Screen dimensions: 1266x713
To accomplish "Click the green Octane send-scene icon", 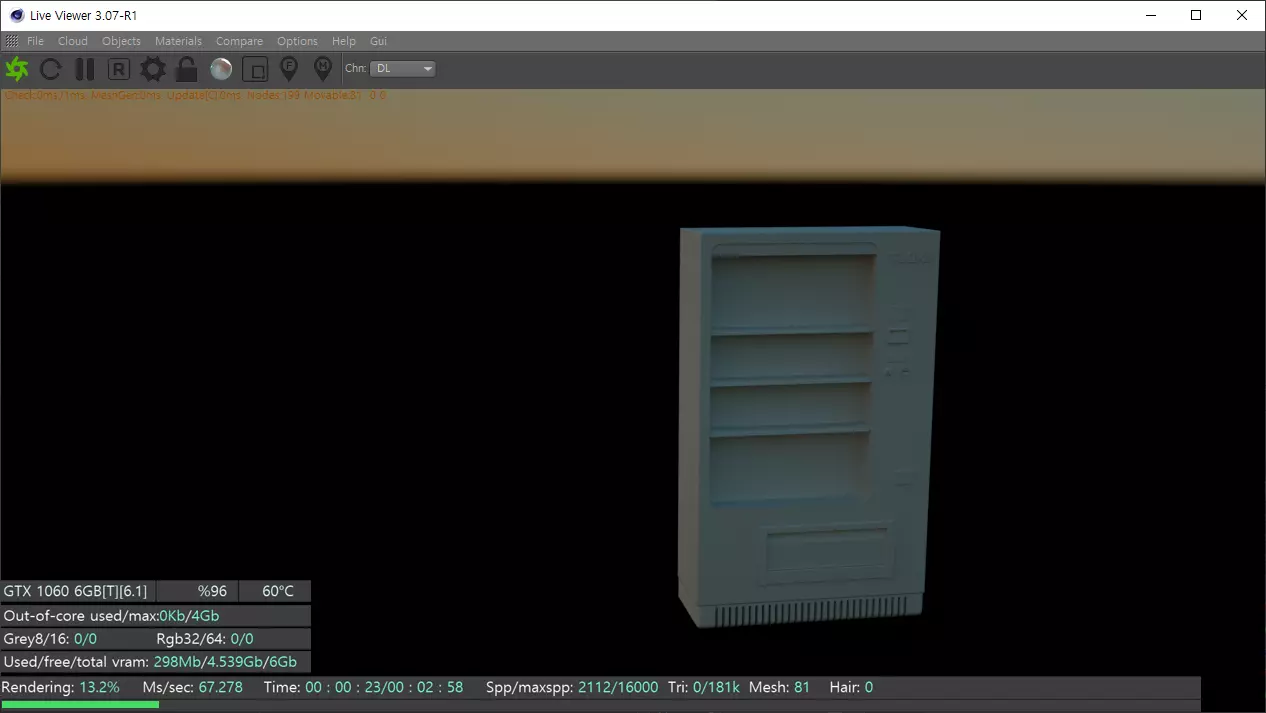I will (17, 69).
